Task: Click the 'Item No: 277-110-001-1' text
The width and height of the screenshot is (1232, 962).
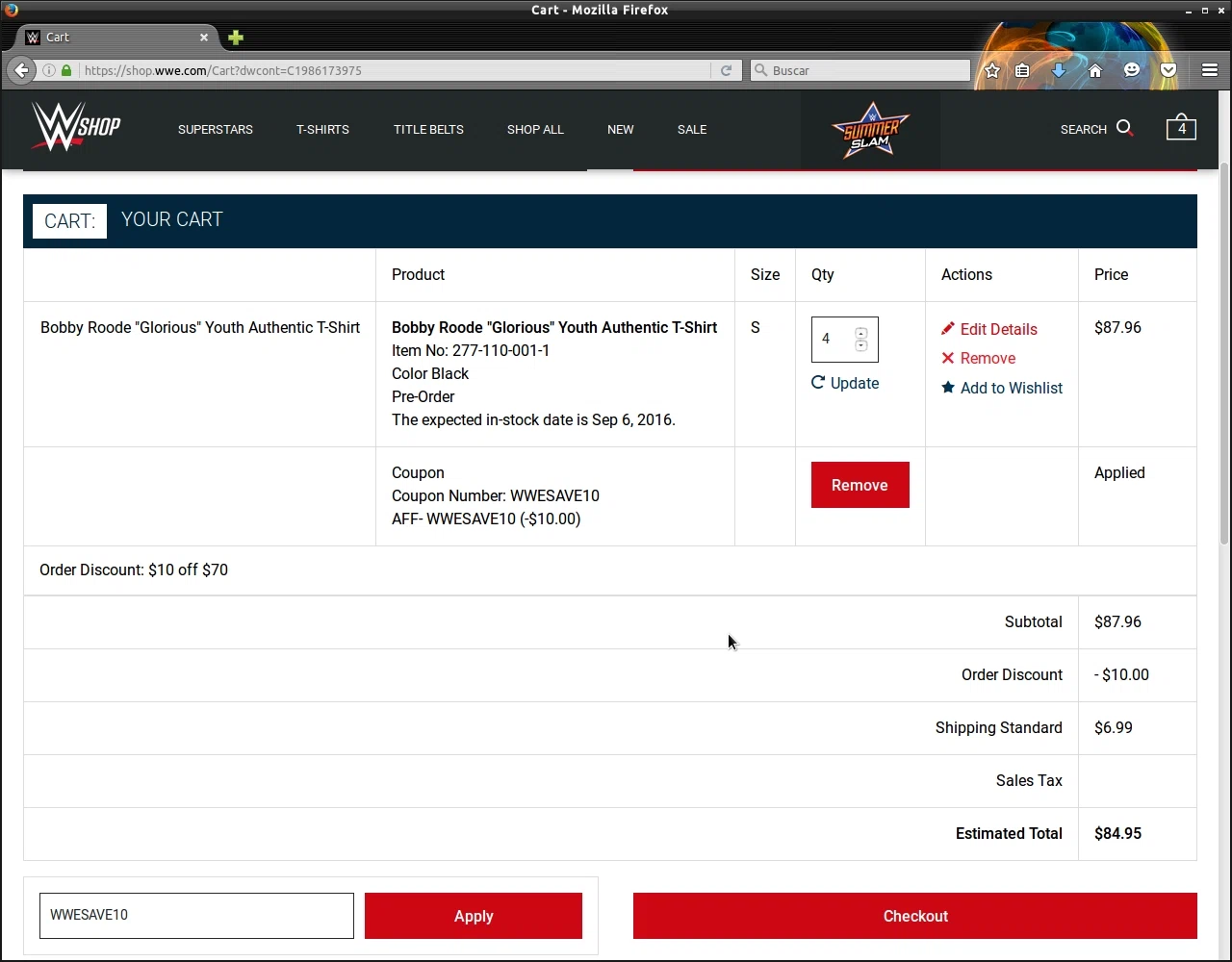Action: pos(471,350)
